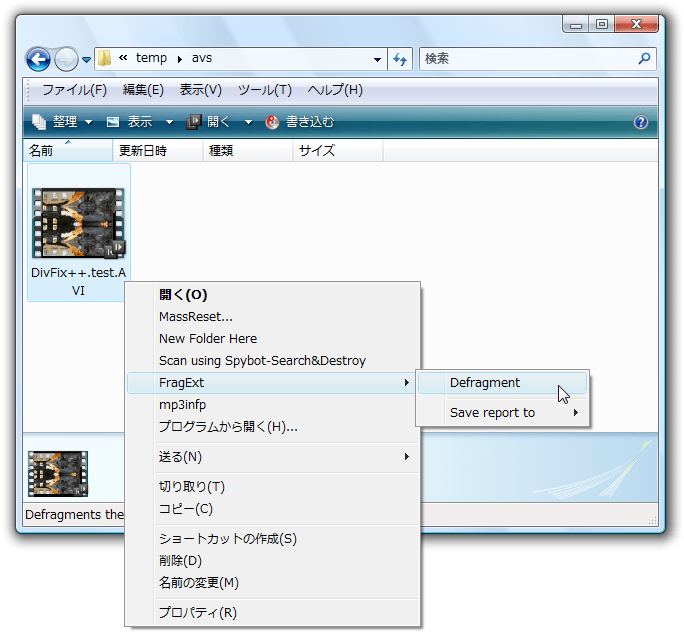Expand the 表示 views dropdown arrow
Viewport: 684px width, 636px height.
click(169, 122)
